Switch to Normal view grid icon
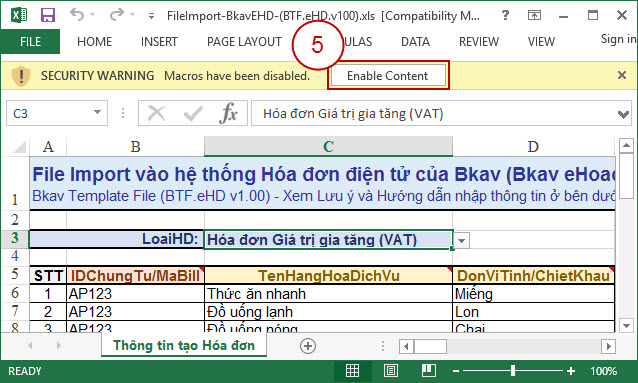This screenshot has width=638, height=383. (352, 371)
